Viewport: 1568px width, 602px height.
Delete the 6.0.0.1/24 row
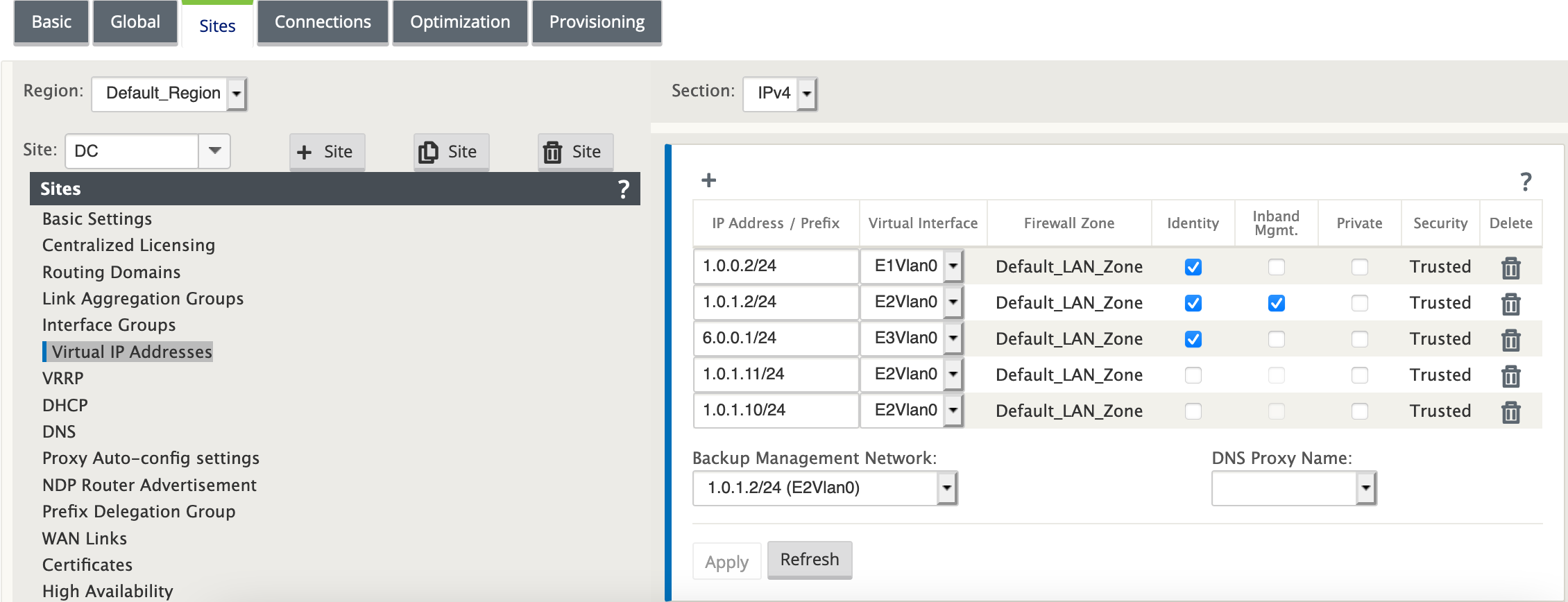(x=1511, y=340)
